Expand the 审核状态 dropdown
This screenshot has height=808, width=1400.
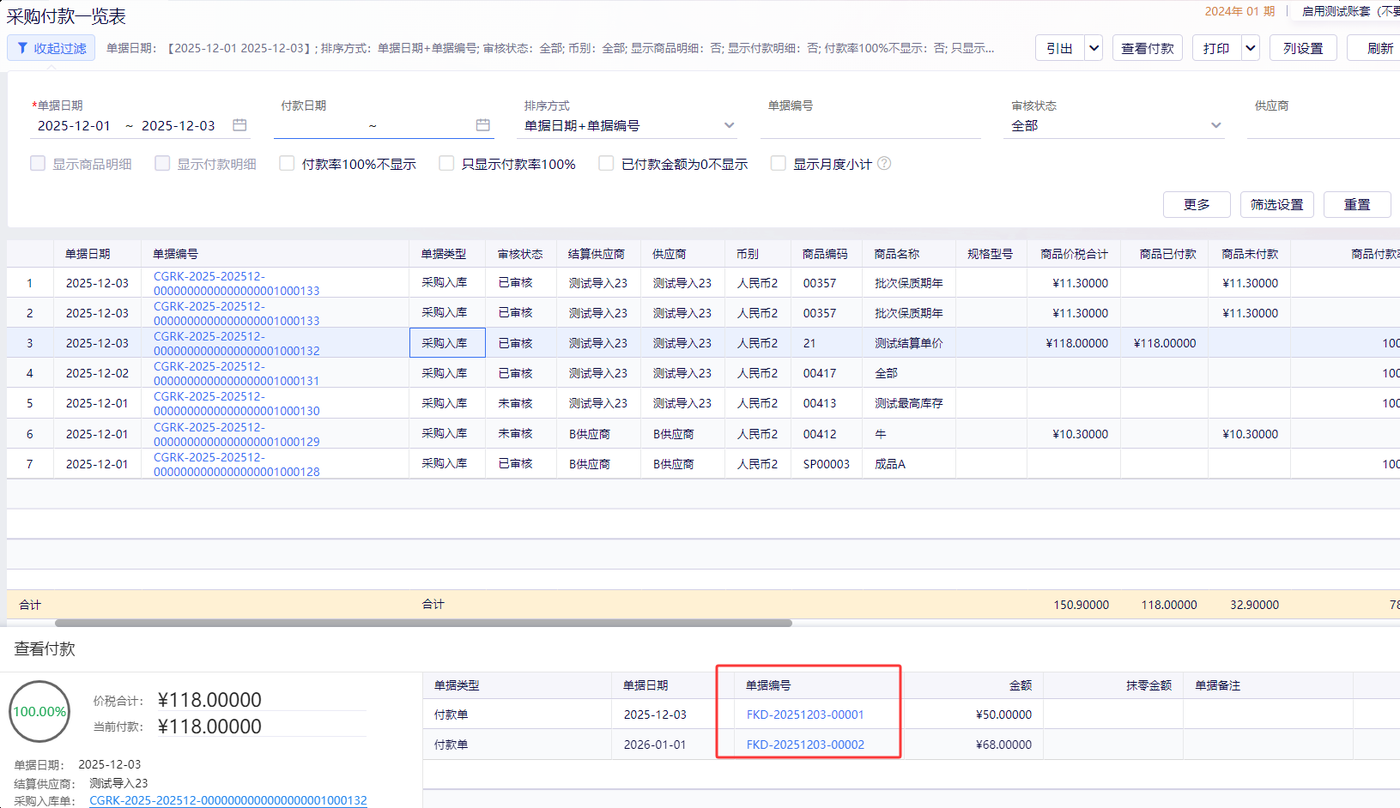(1216, 126)
